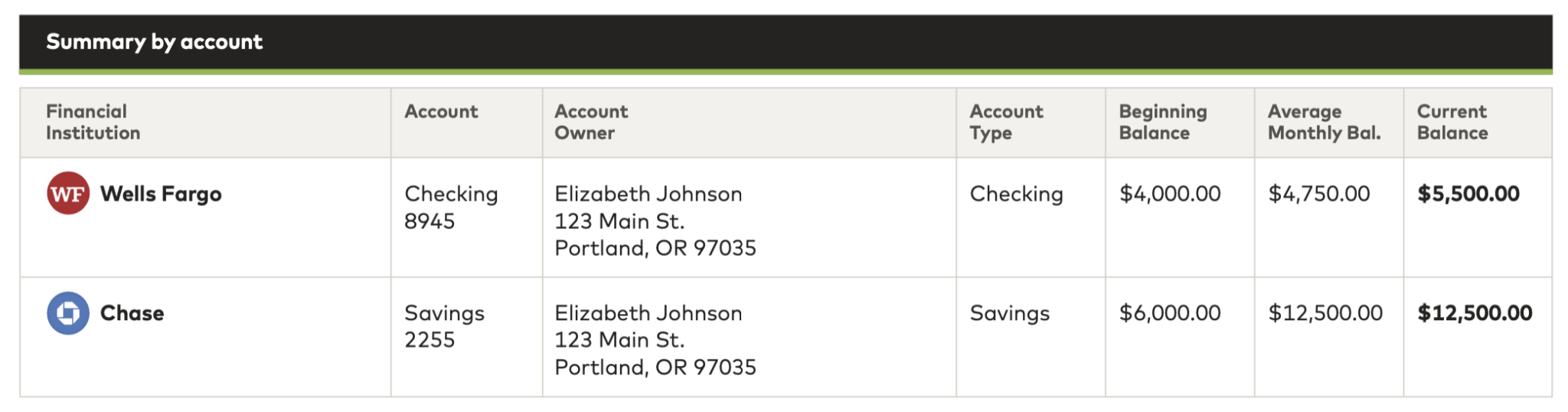Click the Account Type column header
The image size is (1568, 412).
pyautogui.click(x=1006, y=122)
